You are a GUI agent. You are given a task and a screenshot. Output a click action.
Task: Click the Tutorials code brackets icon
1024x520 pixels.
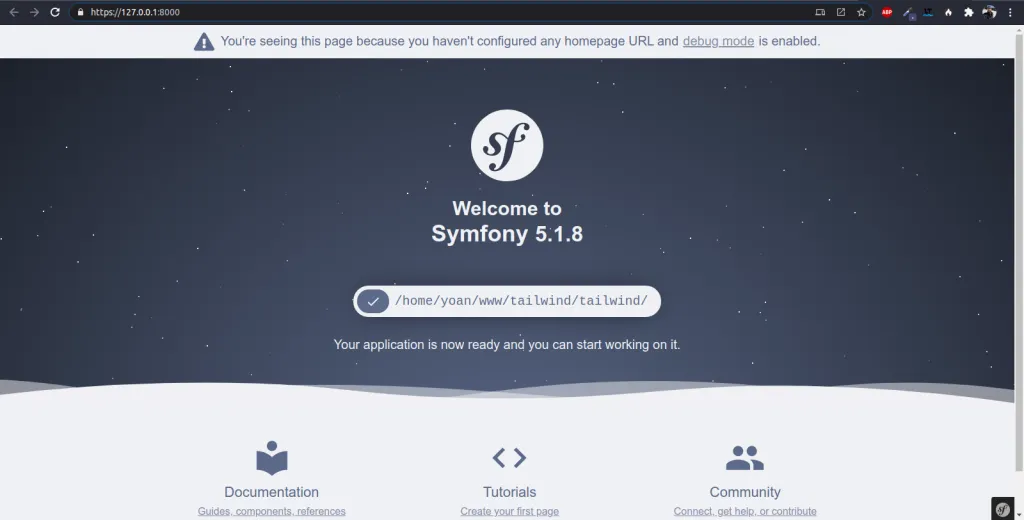coord(509,458)
